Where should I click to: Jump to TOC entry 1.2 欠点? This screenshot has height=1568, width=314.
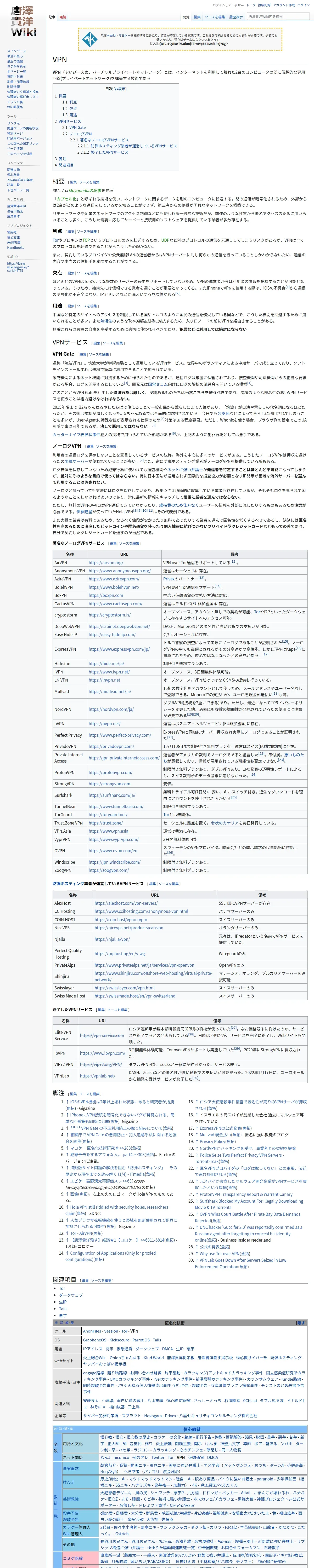tap(70, 108)
